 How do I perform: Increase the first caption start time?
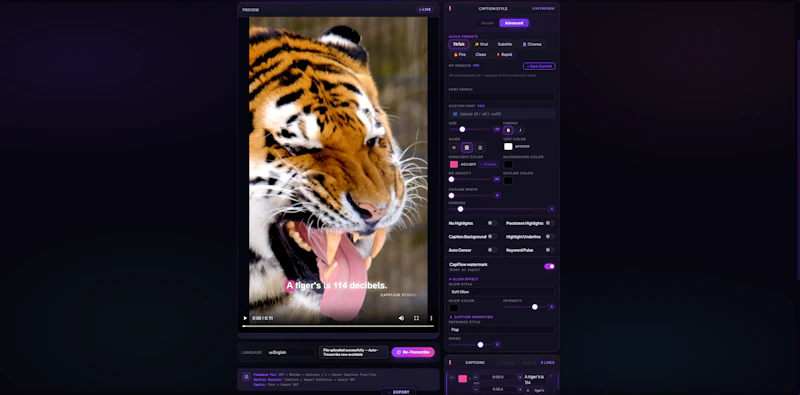pyautogui.click(x=520, y=377)
